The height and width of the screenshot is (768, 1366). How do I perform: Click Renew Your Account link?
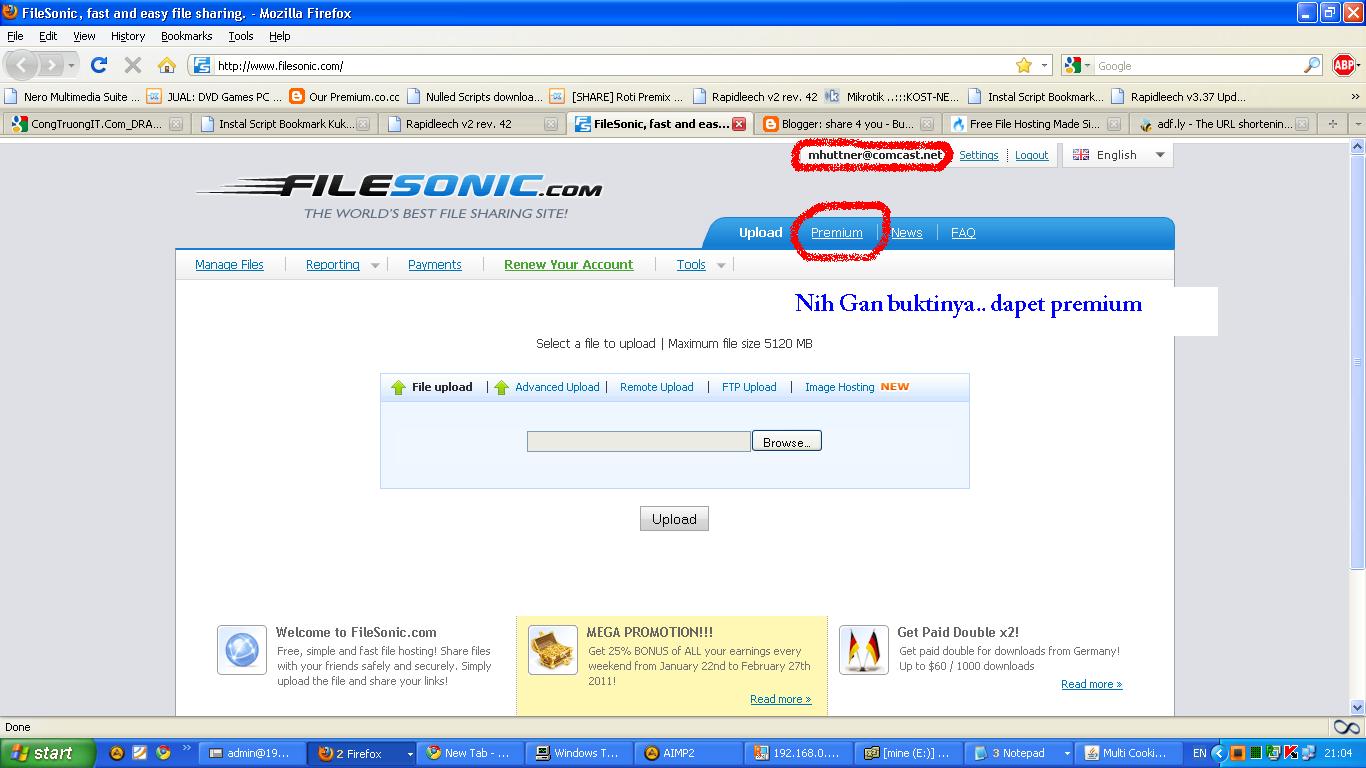(568, 265)
